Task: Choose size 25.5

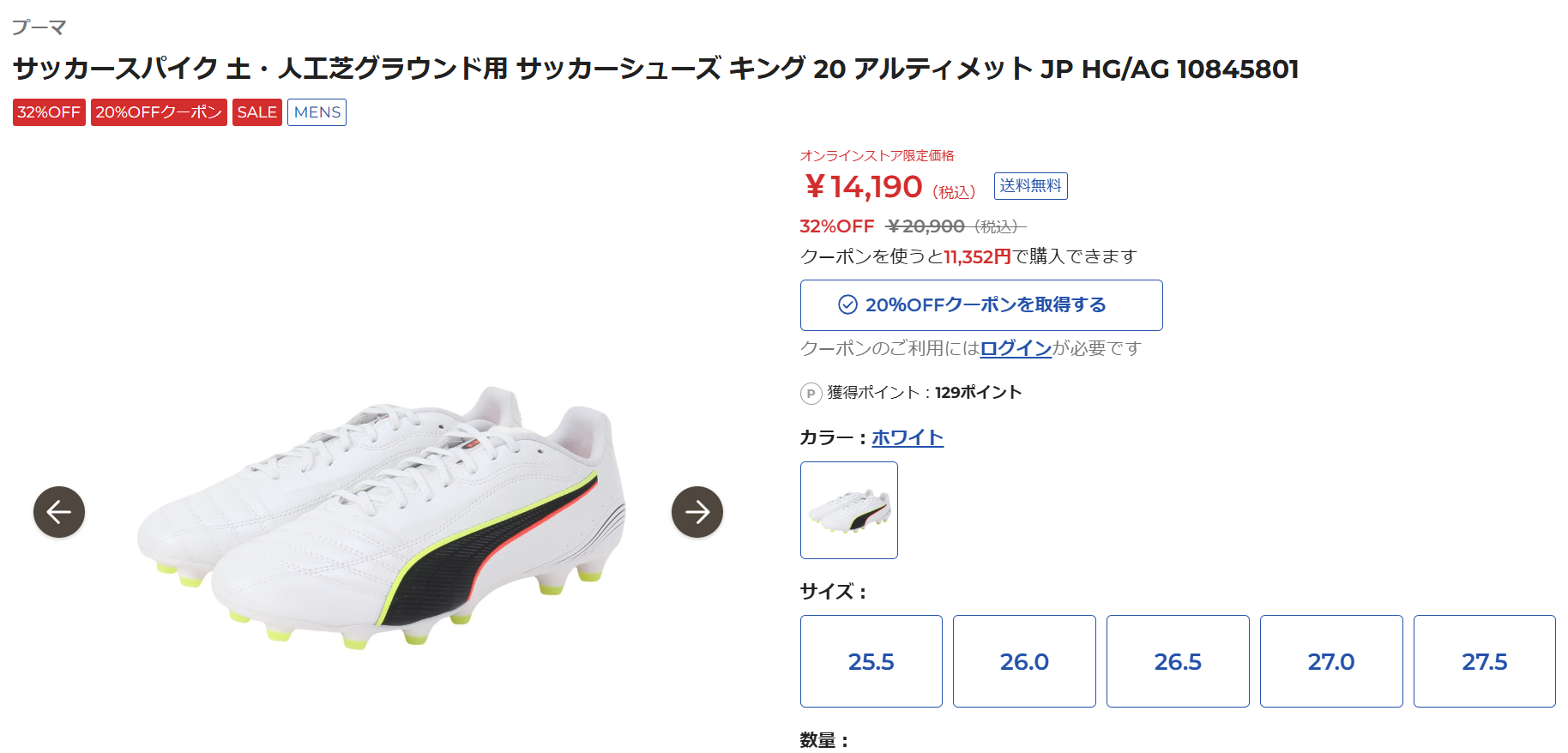Action: point(871,661)
